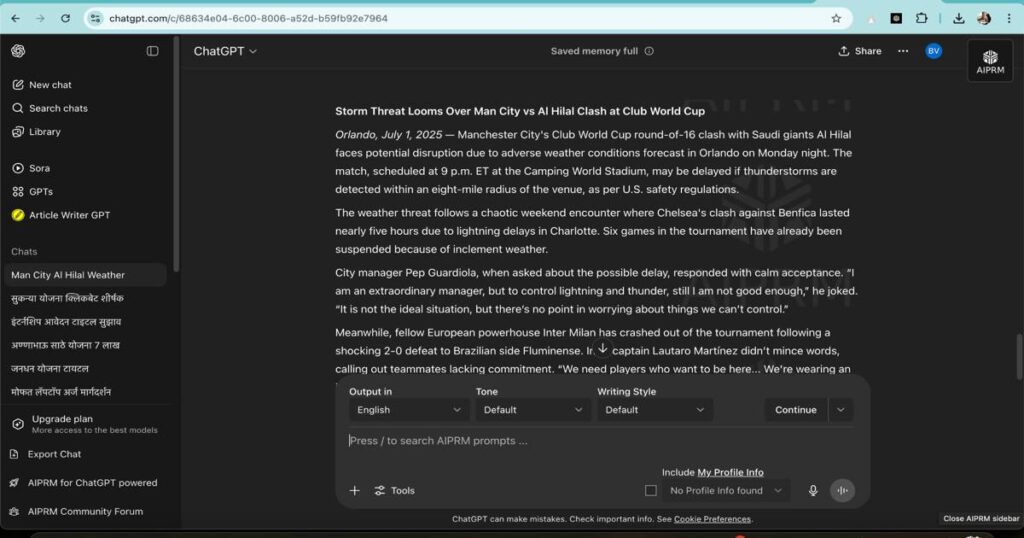Screen dimensions: 1024x538
Task: Open the chat starting with सुकन्या योजना
Action: pos(67,298)
